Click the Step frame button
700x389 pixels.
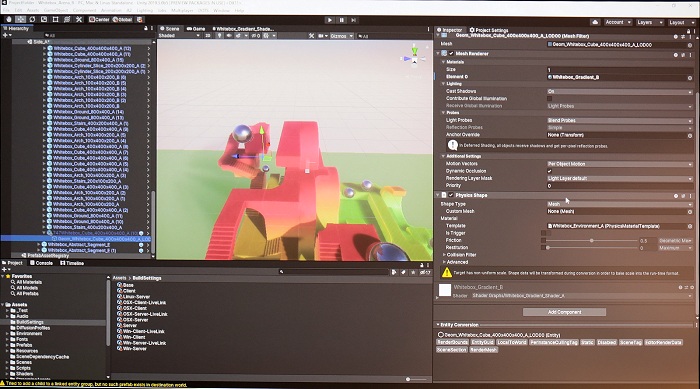tap(354, 20)
